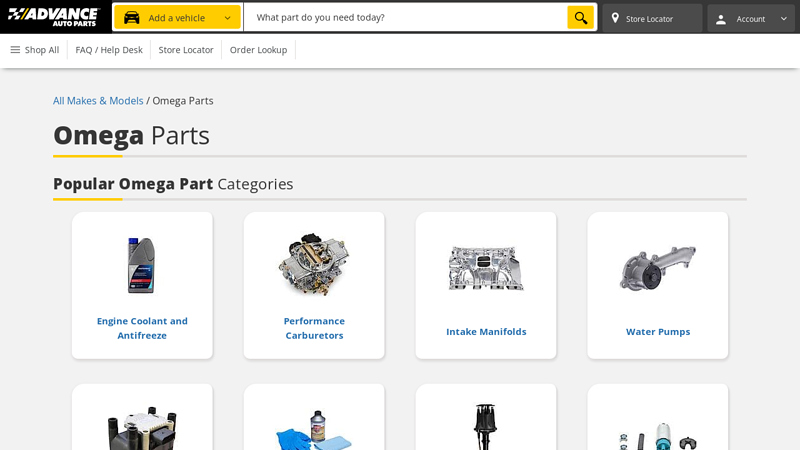800x450 pixels.
Task: Click the Omega Parts breadcrumb text
Action: click(x=183, y=101)
